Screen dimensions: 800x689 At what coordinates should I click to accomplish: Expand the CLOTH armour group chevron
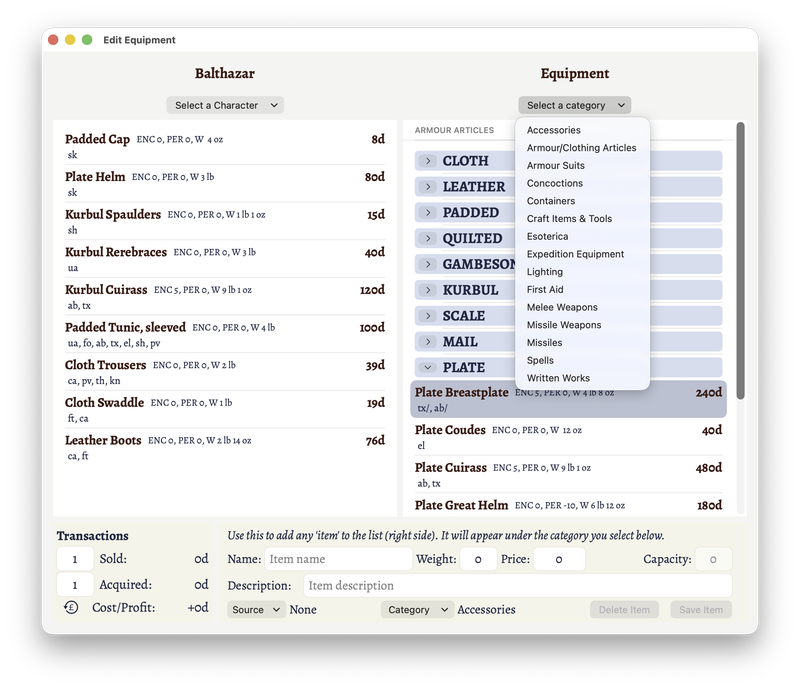point(428,161)
